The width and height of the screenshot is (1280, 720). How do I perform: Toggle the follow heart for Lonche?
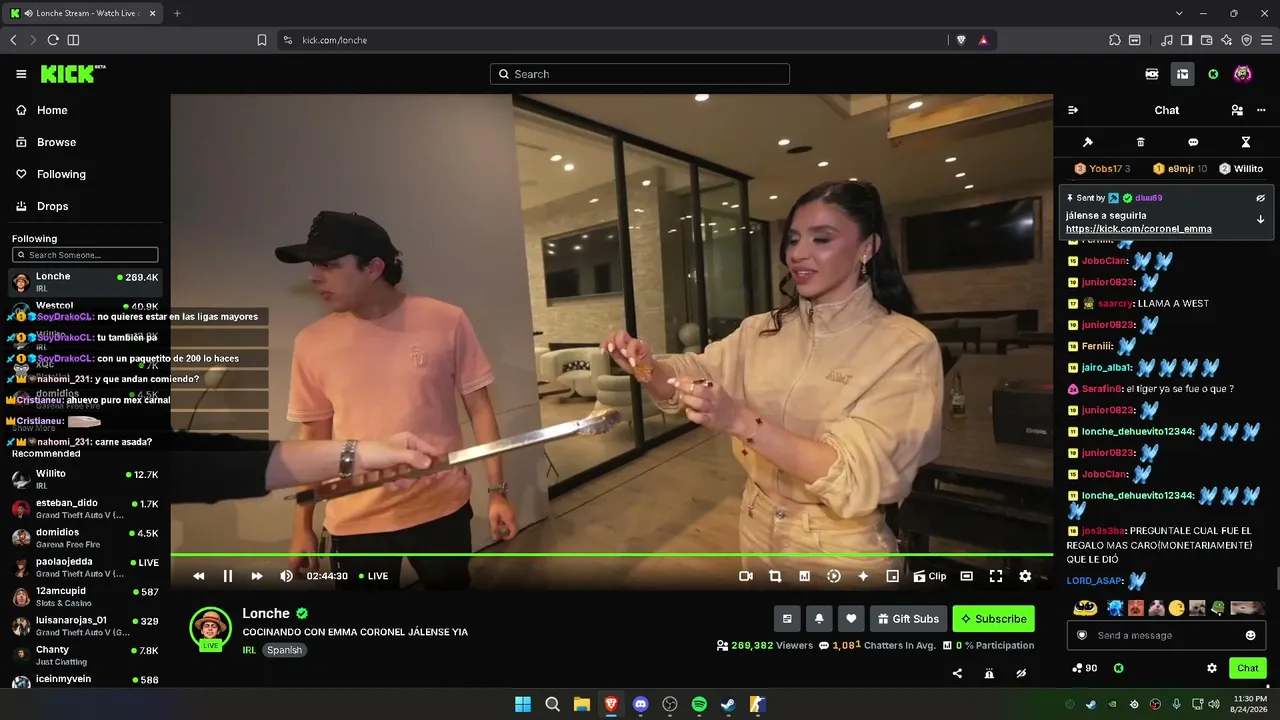pos(851,619)
